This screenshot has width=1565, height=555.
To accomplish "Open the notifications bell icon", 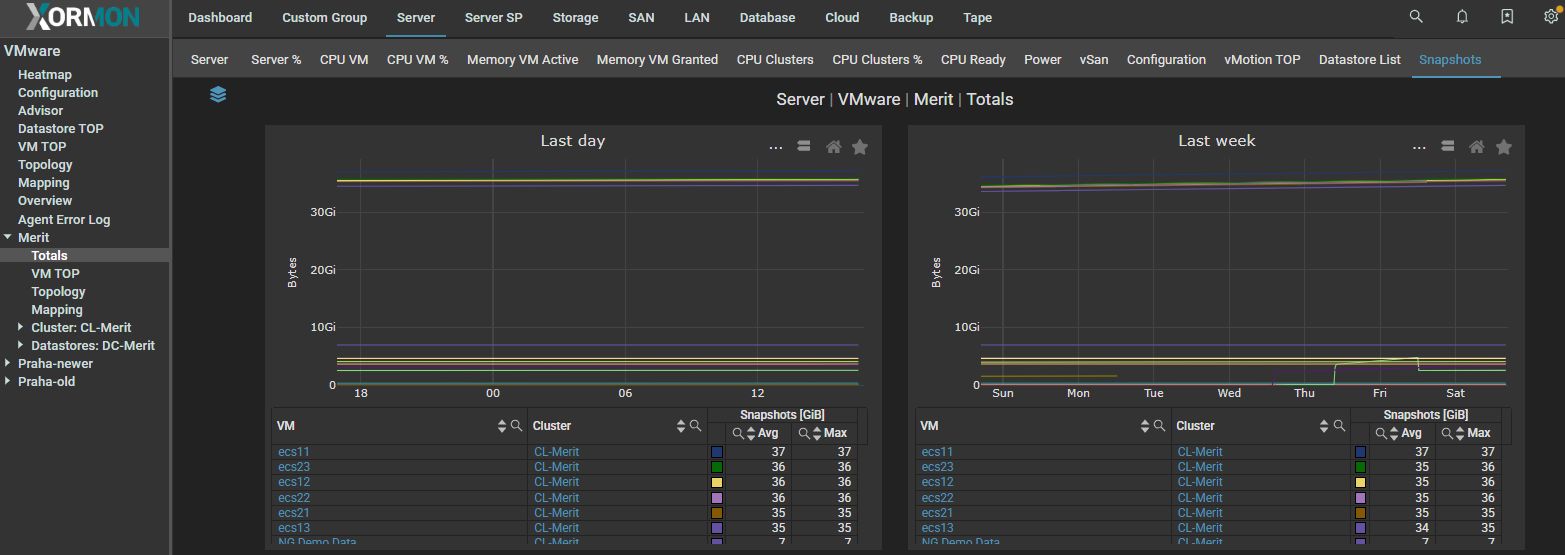I will pos(1462,17).
